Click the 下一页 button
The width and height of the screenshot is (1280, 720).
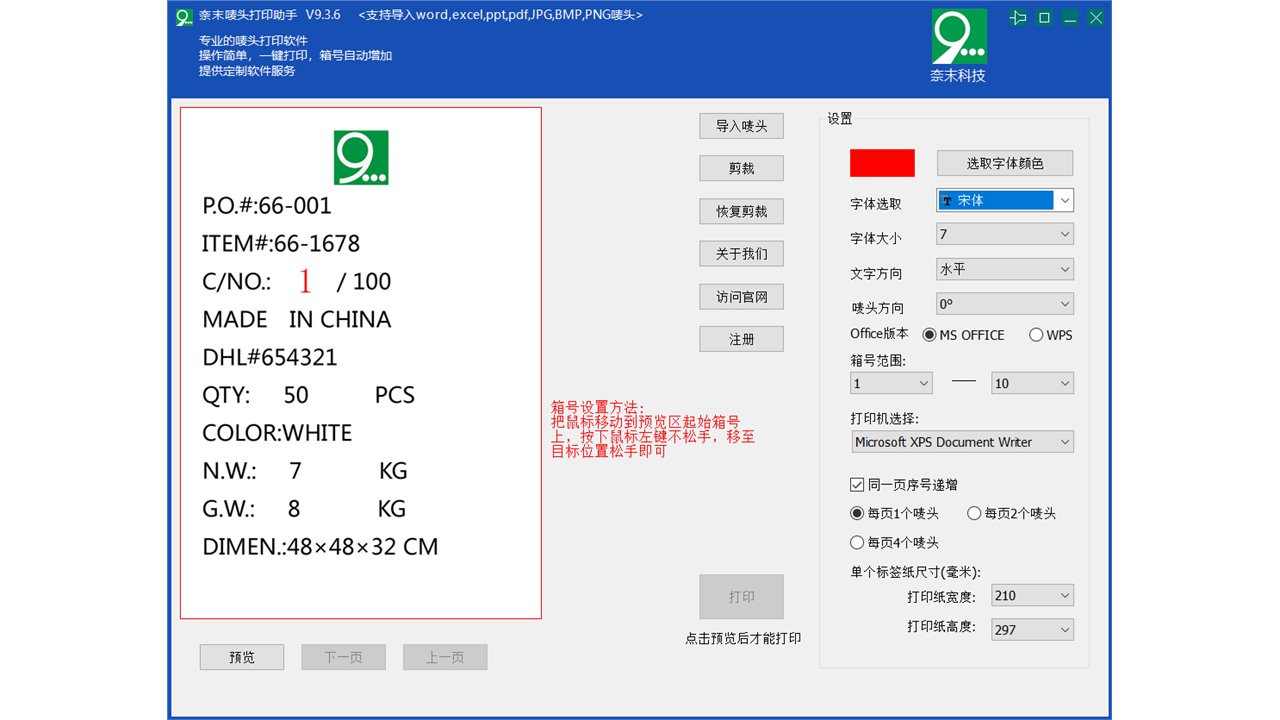click(x=343, y=657)
